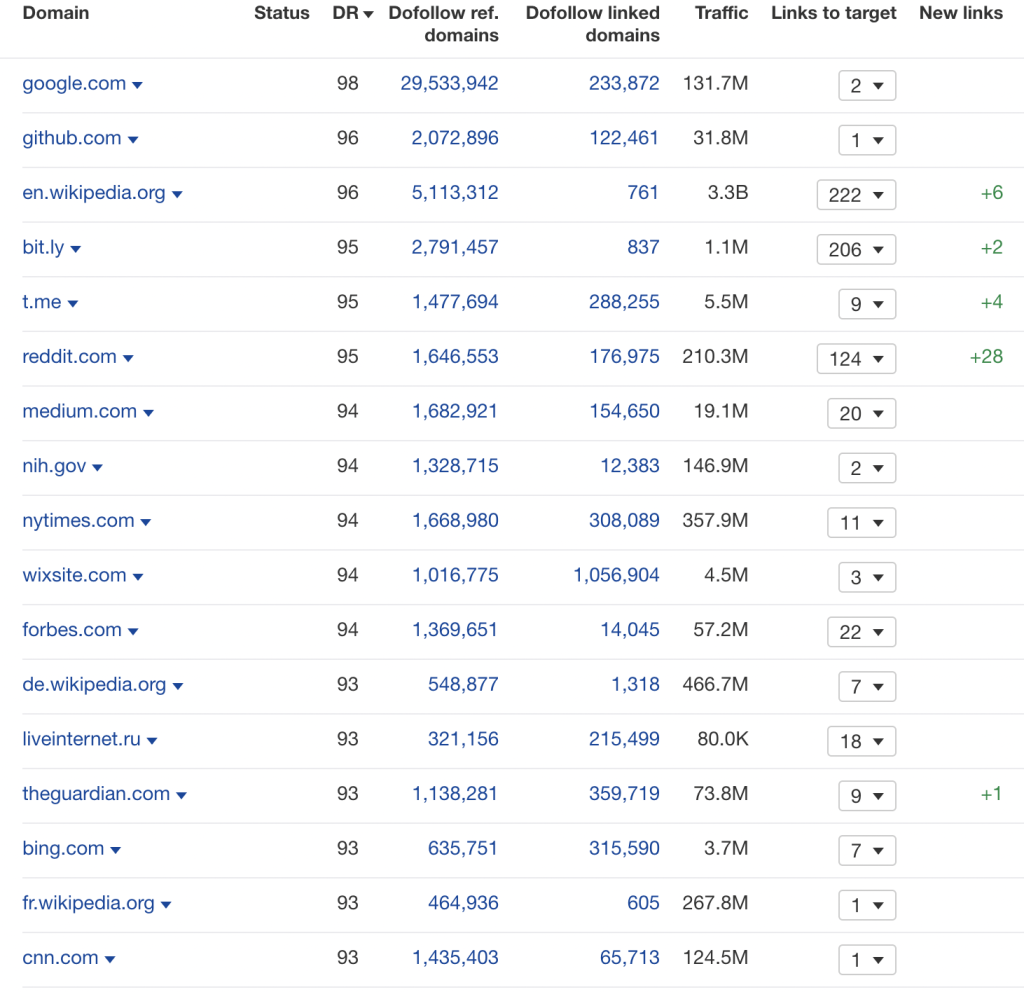The image size is (1024, 992).
Task: Open the github.com domain link
Action: click(72, 138)
